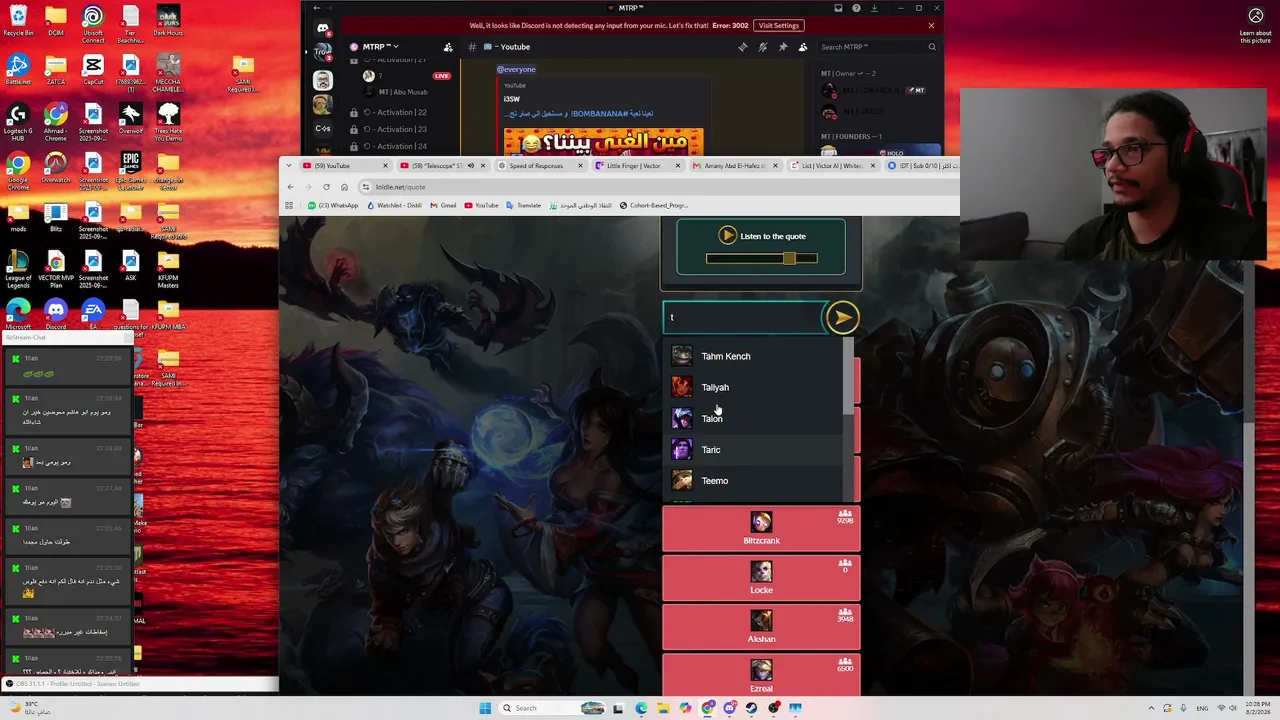Select Overwatch desktop shortcut
The width and height of the screenshot is (1280, 720).
click(x=55, y=167)
